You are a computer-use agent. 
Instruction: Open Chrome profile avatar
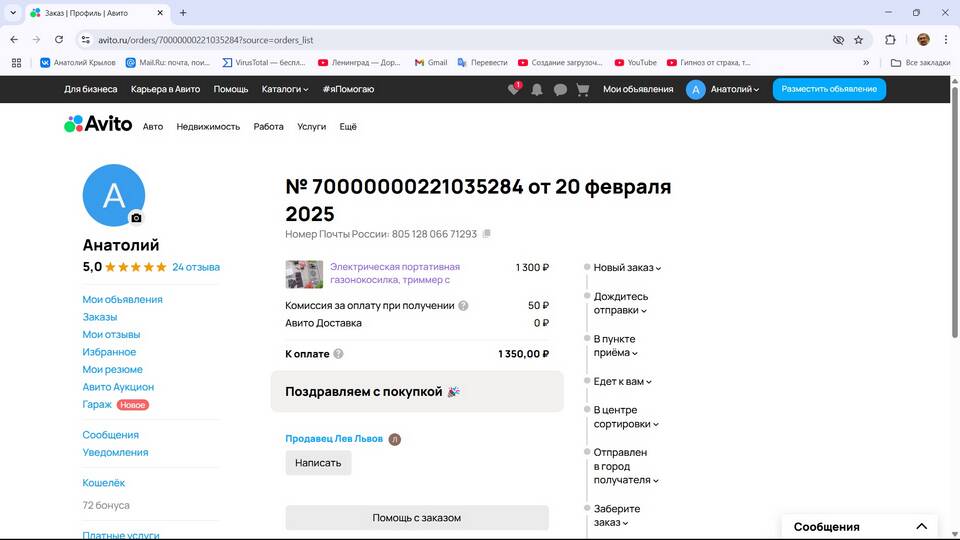923,40
